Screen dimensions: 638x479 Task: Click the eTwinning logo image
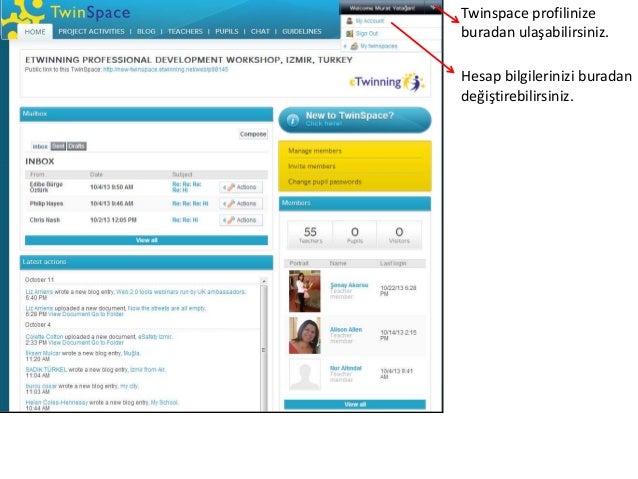click(387, 83)
